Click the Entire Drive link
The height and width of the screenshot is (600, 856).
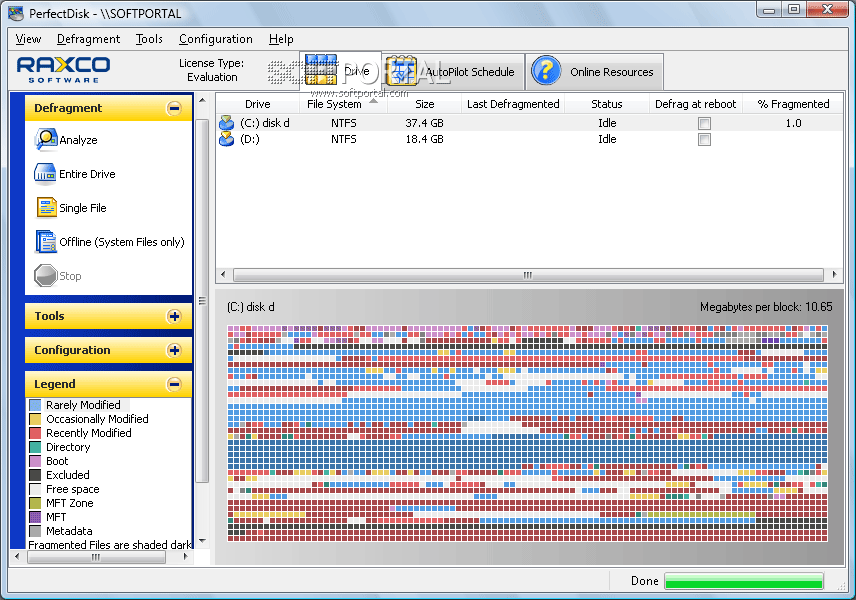pyautogui.click(x=87, y=174)
